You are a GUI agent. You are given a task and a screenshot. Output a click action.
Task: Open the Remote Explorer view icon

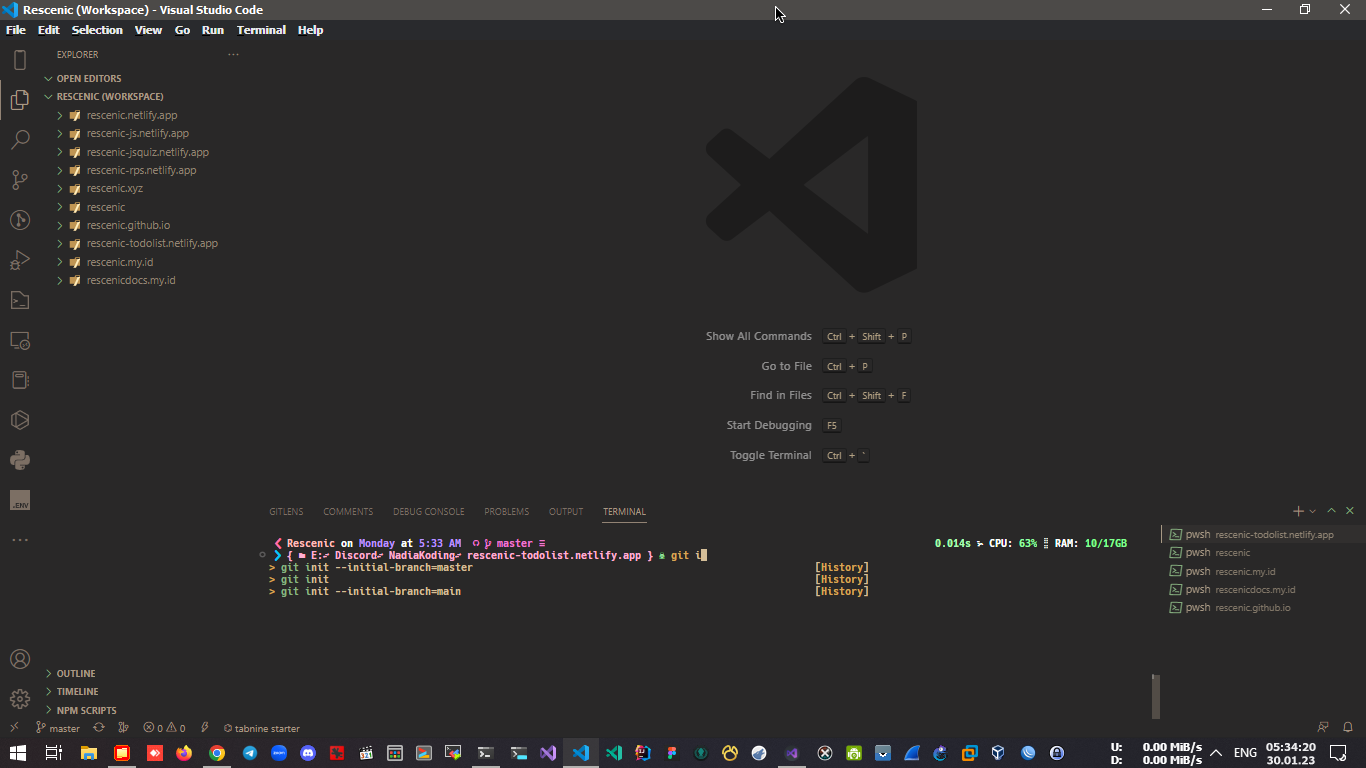click(19, 340)
